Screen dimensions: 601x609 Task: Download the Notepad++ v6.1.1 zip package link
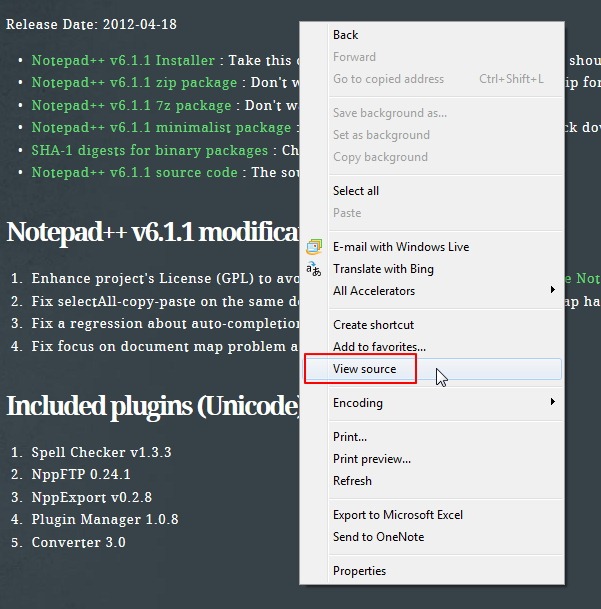134,83
